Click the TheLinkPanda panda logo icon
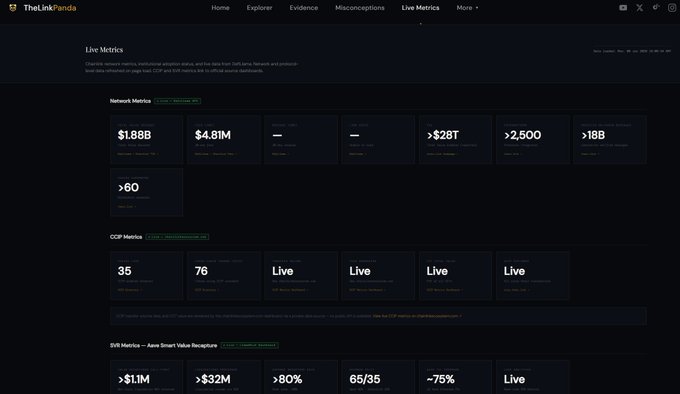Image resolution: width=680 pixels, height=394 pixels. pyautogui.click(x=13, y=8)
